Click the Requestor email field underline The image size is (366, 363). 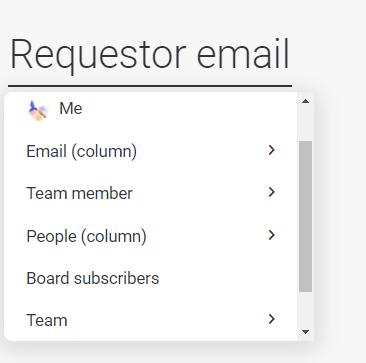pos(150,86)
